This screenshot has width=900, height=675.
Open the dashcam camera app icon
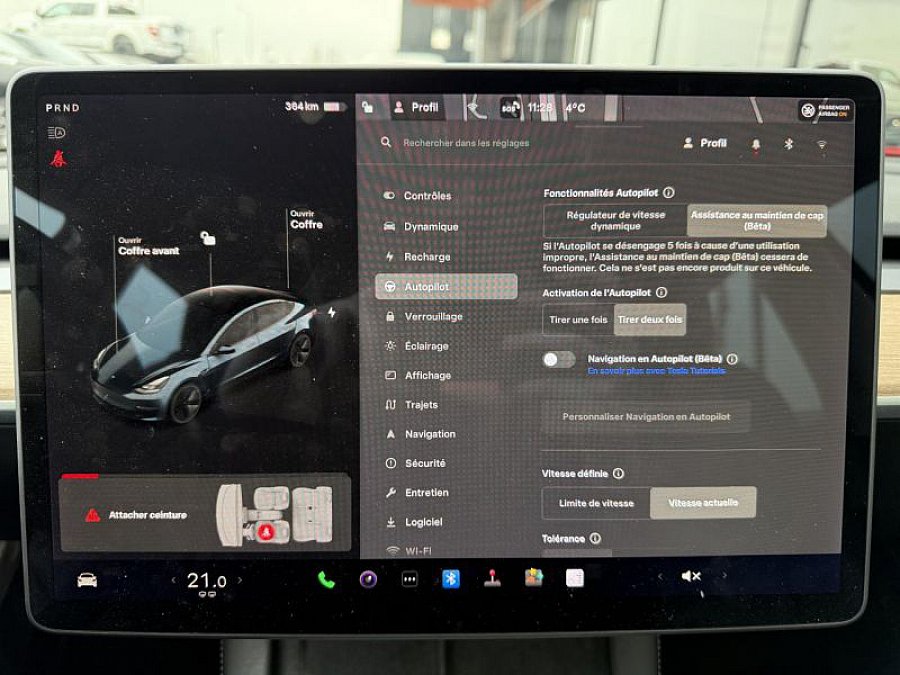pyautogui.click(x=368, y=579)
